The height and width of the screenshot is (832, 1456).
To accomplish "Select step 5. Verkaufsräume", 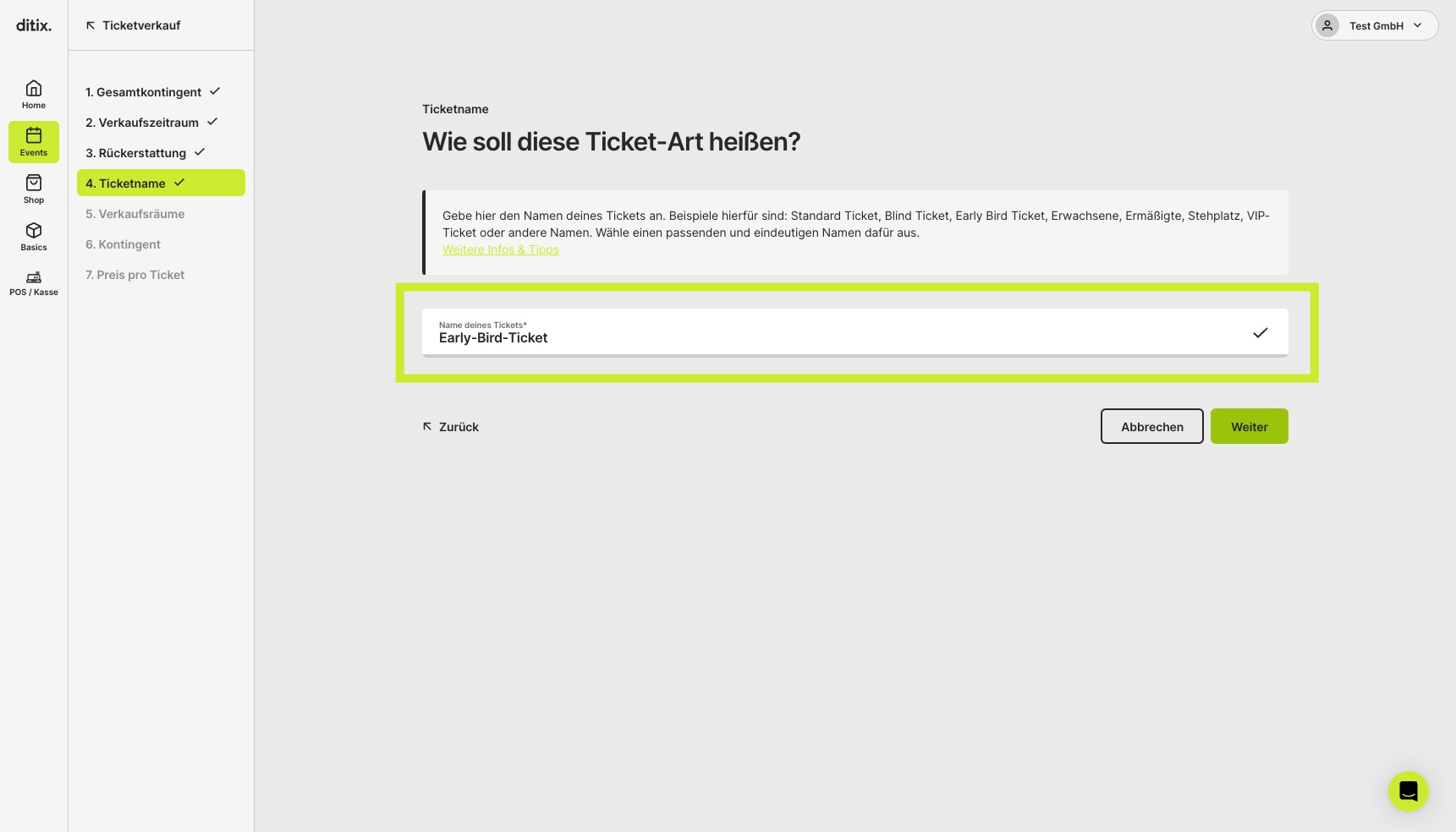I will click(x=135, y=214).
